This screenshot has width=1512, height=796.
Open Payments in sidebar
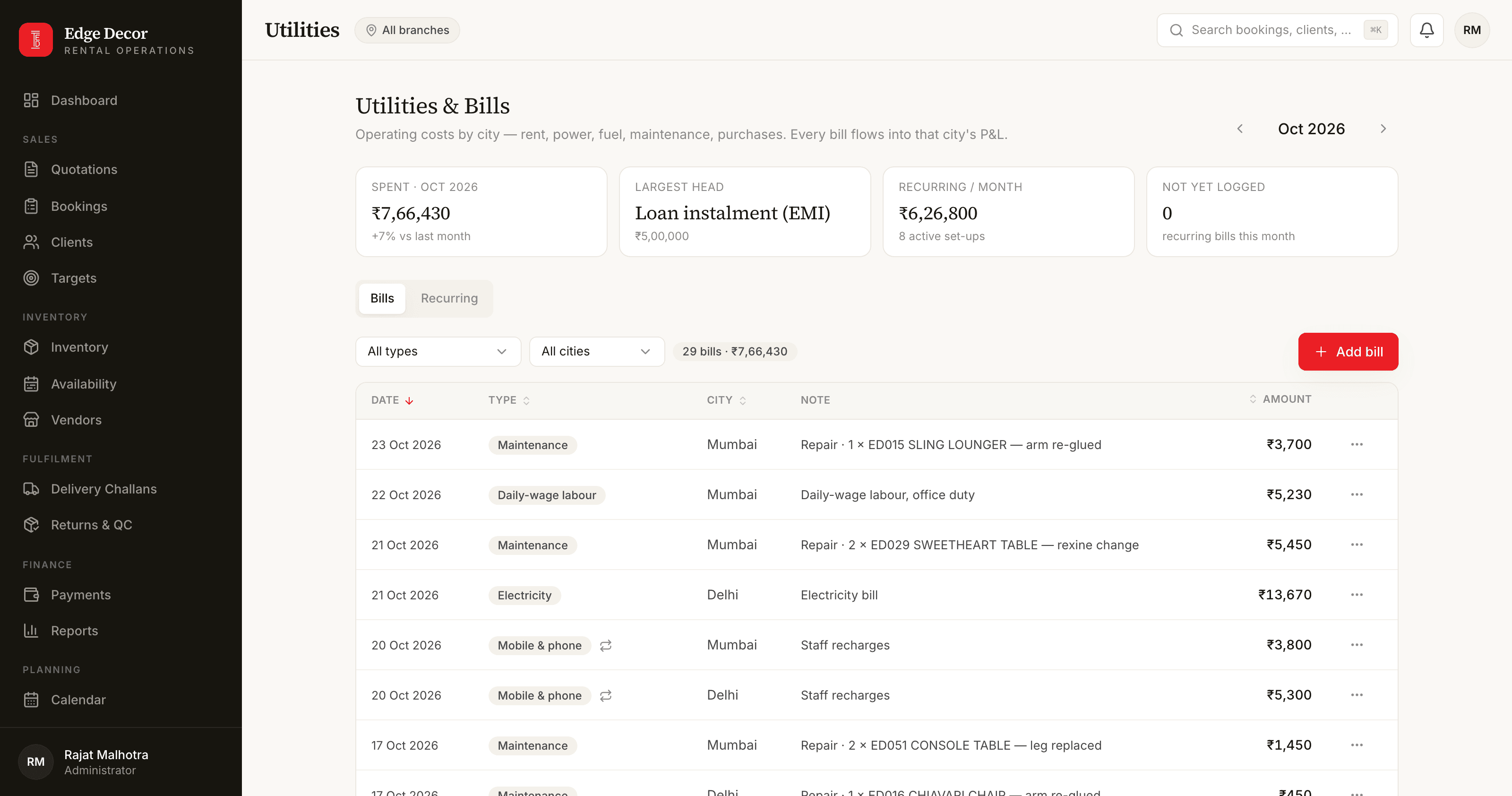[120, 595]
